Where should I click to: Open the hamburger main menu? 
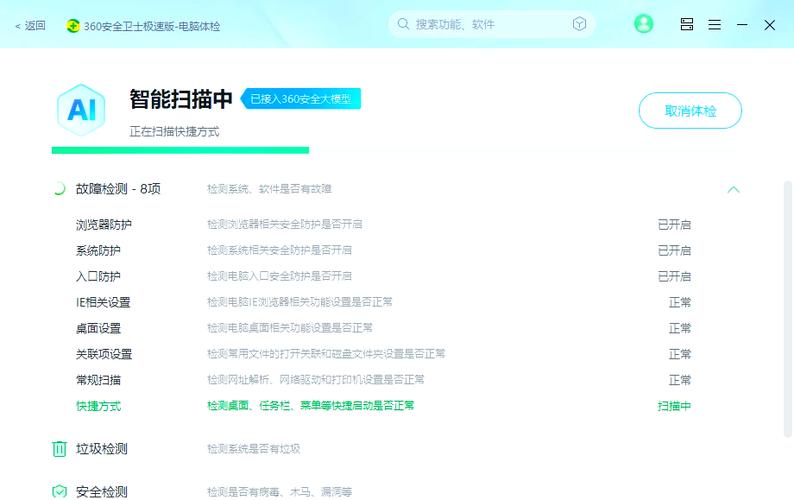pos(714,24)
